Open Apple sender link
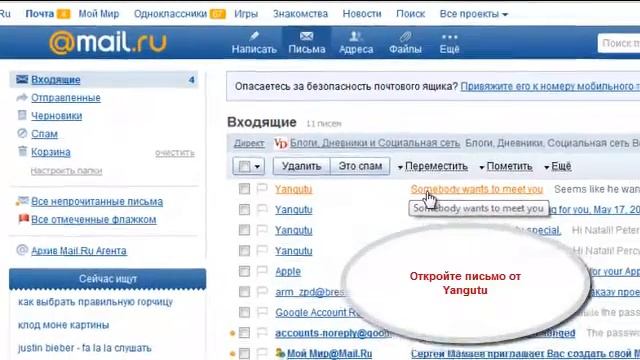Screen dimensions: 640x360 [288, 271]
